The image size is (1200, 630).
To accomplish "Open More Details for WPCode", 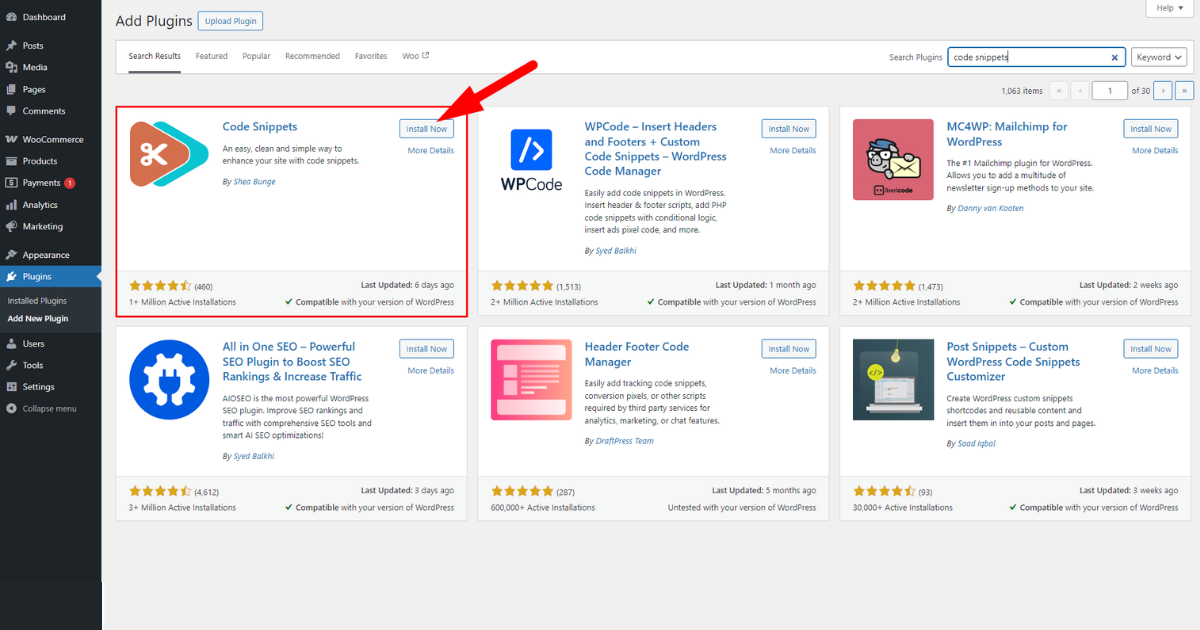I will coord(793,151).
